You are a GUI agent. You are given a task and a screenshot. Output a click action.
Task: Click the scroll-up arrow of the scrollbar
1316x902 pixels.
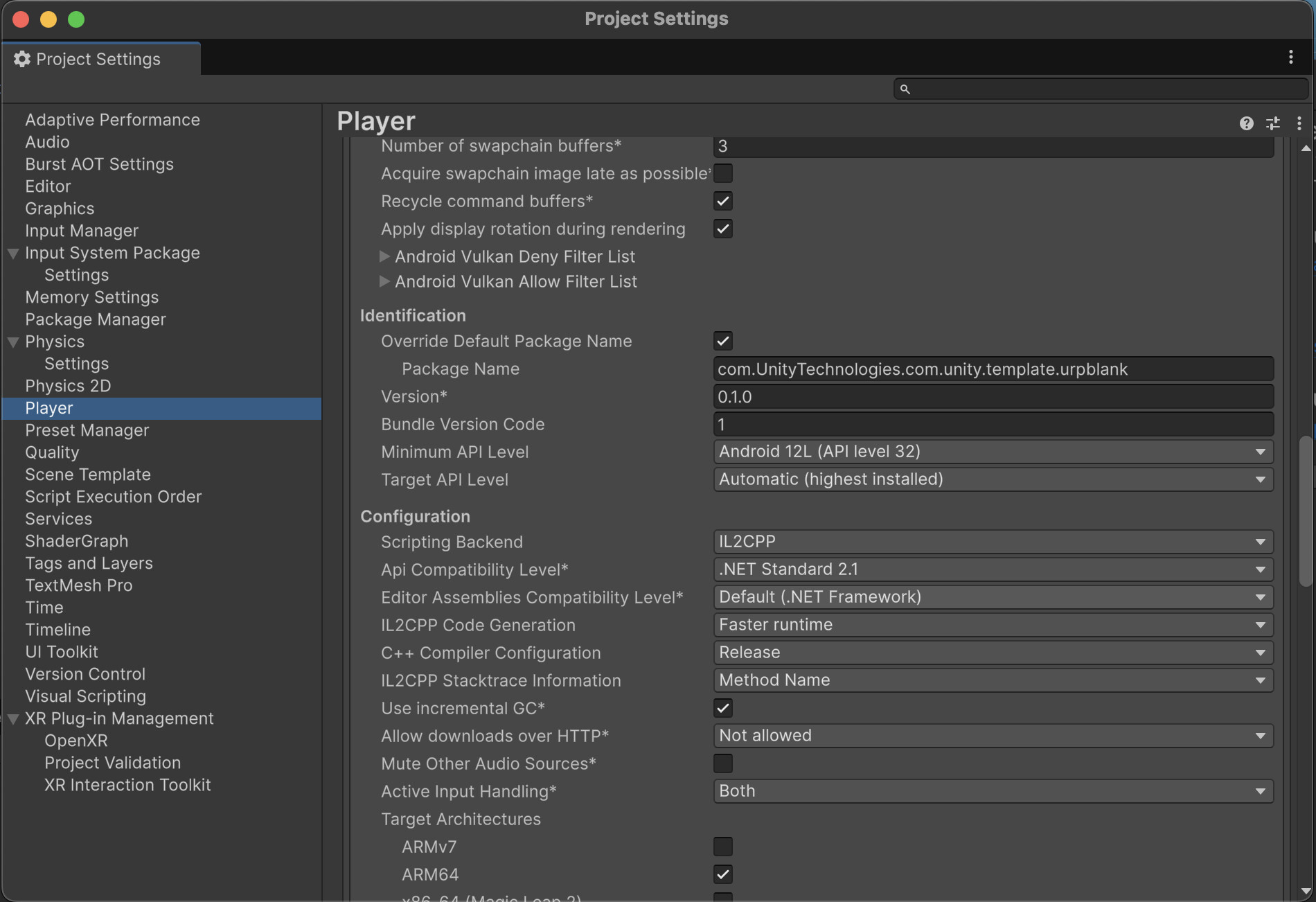1306,148
